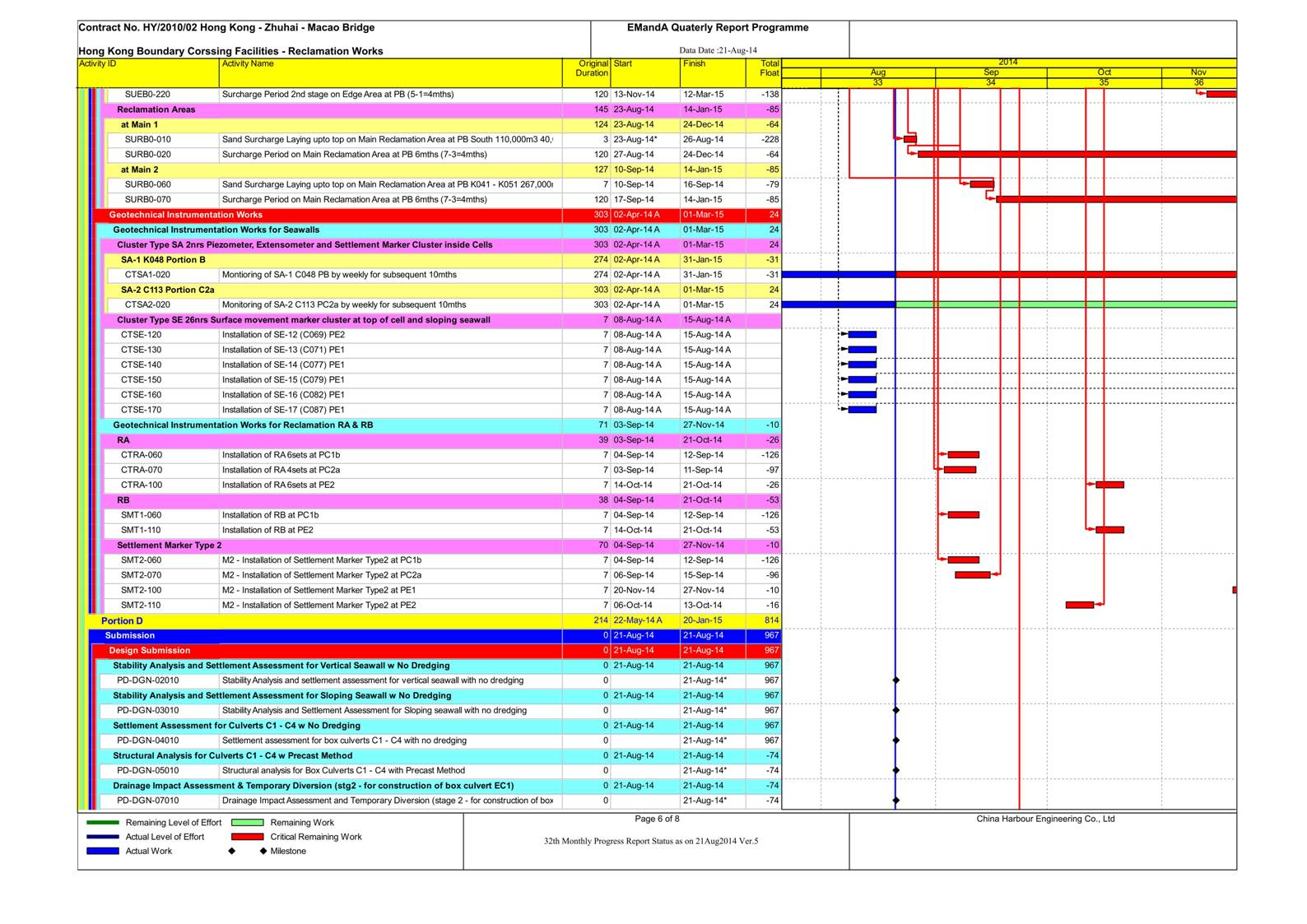The image size is (1307, 924).
Task: Select the Sep month header in timeline
Action: click(991, 72)
